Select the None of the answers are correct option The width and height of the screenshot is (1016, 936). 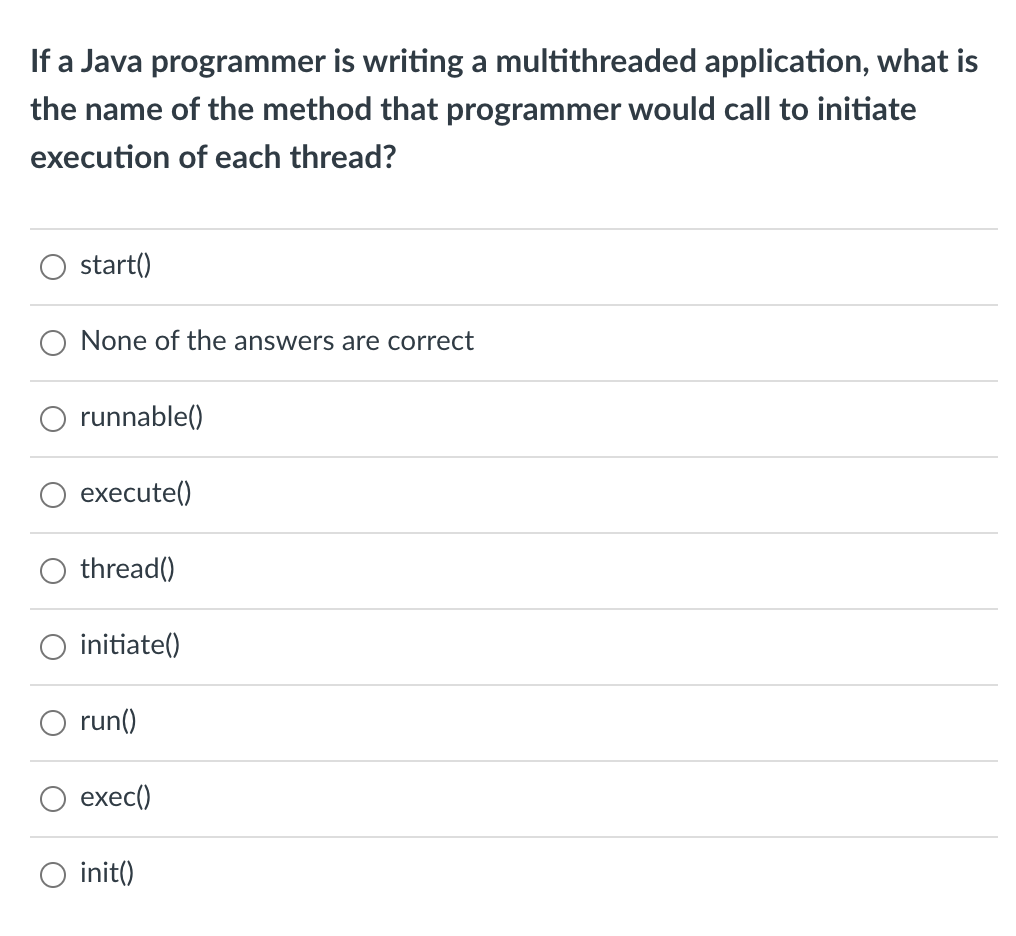[53, 343]
